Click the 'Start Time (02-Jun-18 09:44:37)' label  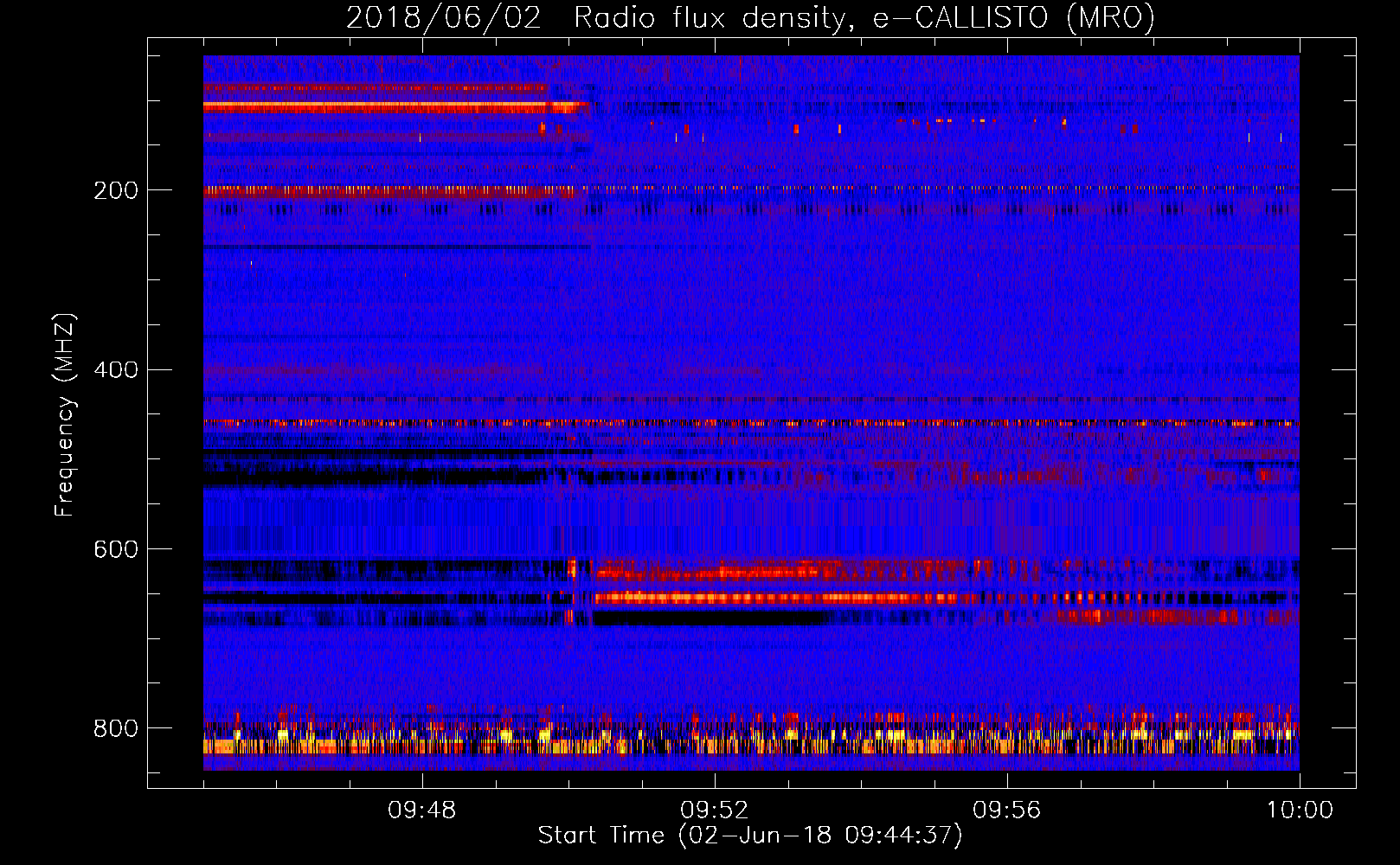750,836
